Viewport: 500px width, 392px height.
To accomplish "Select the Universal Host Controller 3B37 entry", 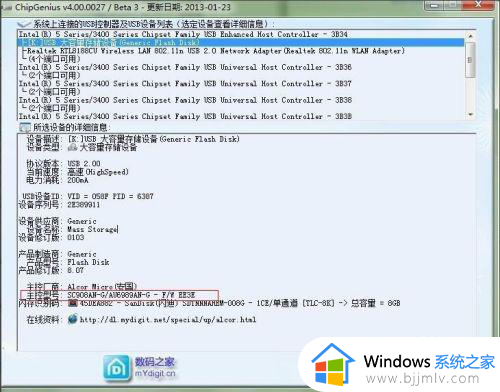I will click(185, 84).
